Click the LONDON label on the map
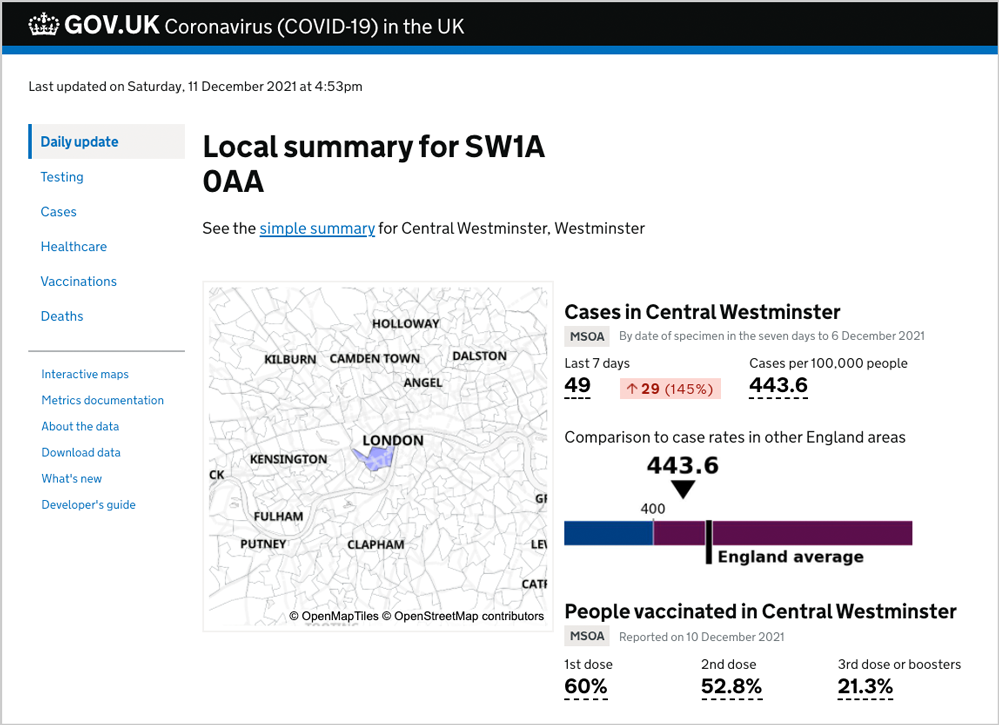 coord(392,440)
